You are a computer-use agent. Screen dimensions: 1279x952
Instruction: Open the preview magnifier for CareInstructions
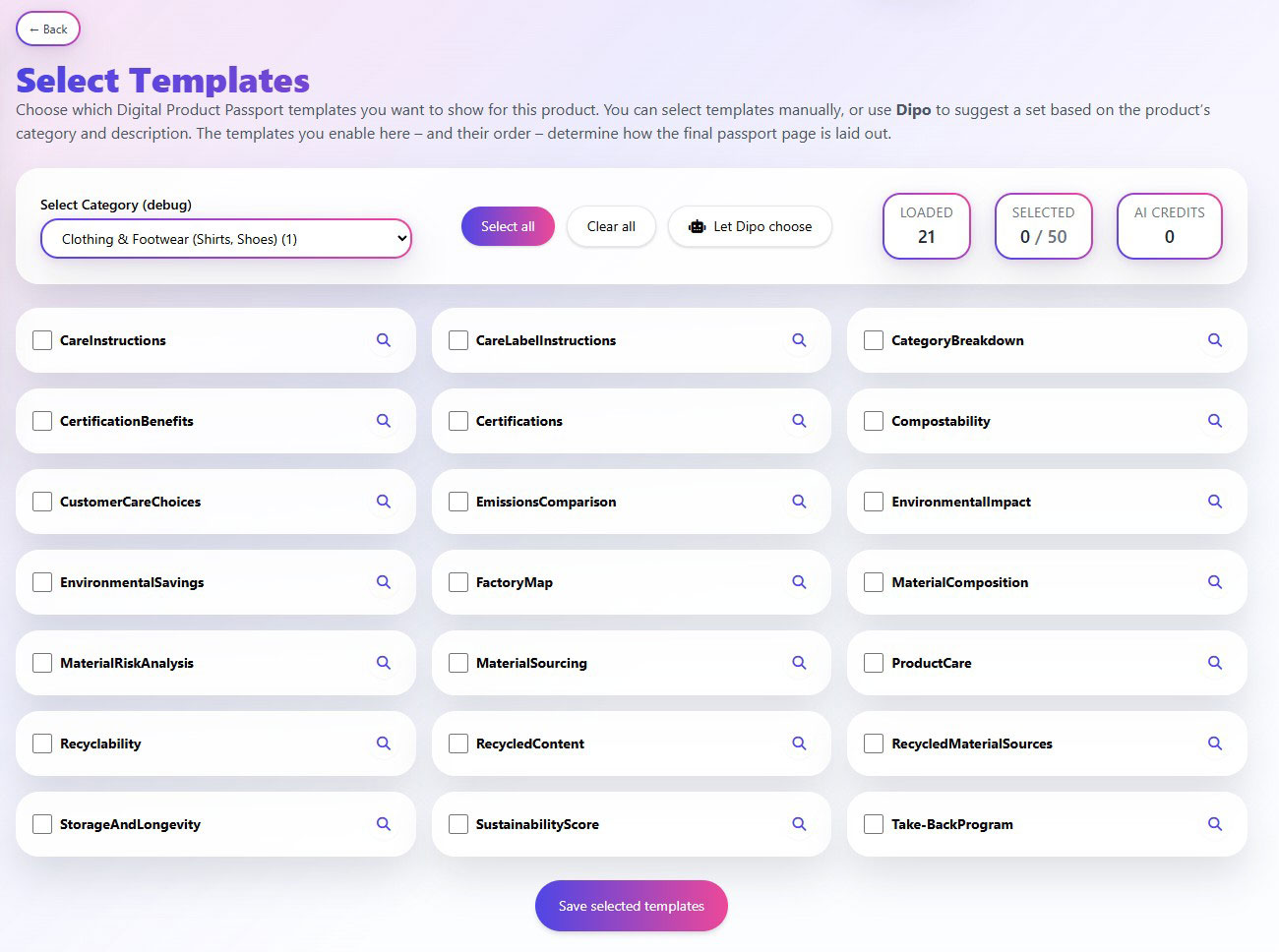[383, 340]
